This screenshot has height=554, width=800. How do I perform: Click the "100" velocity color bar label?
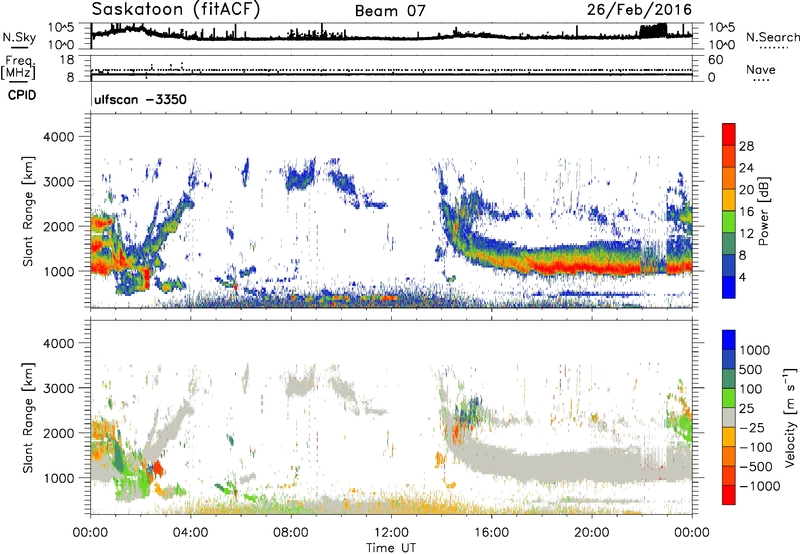point(751,389)
